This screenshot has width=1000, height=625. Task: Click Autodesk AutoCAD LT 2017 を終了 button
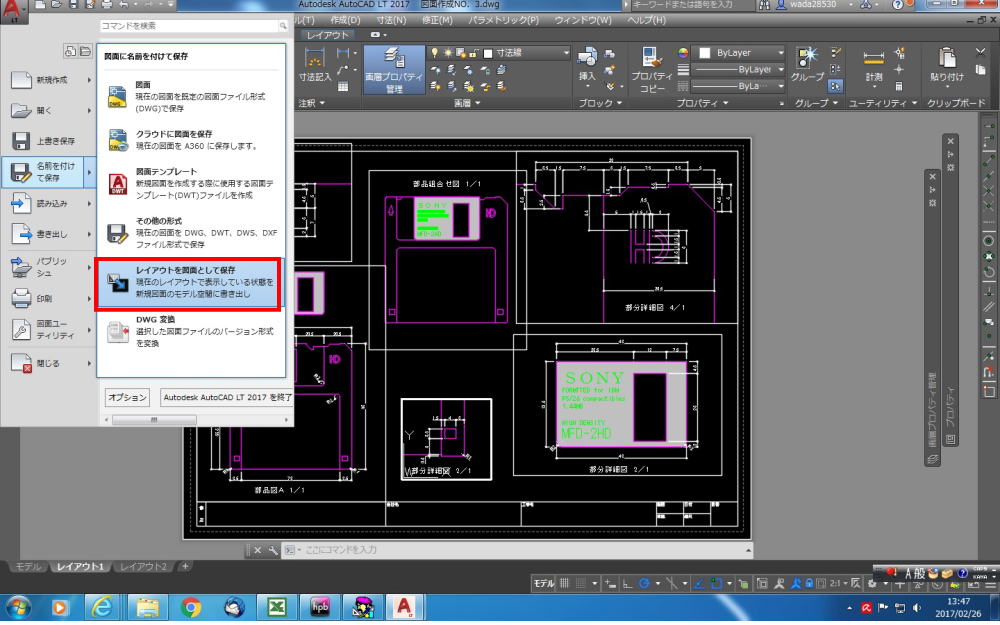click(227, 397)
